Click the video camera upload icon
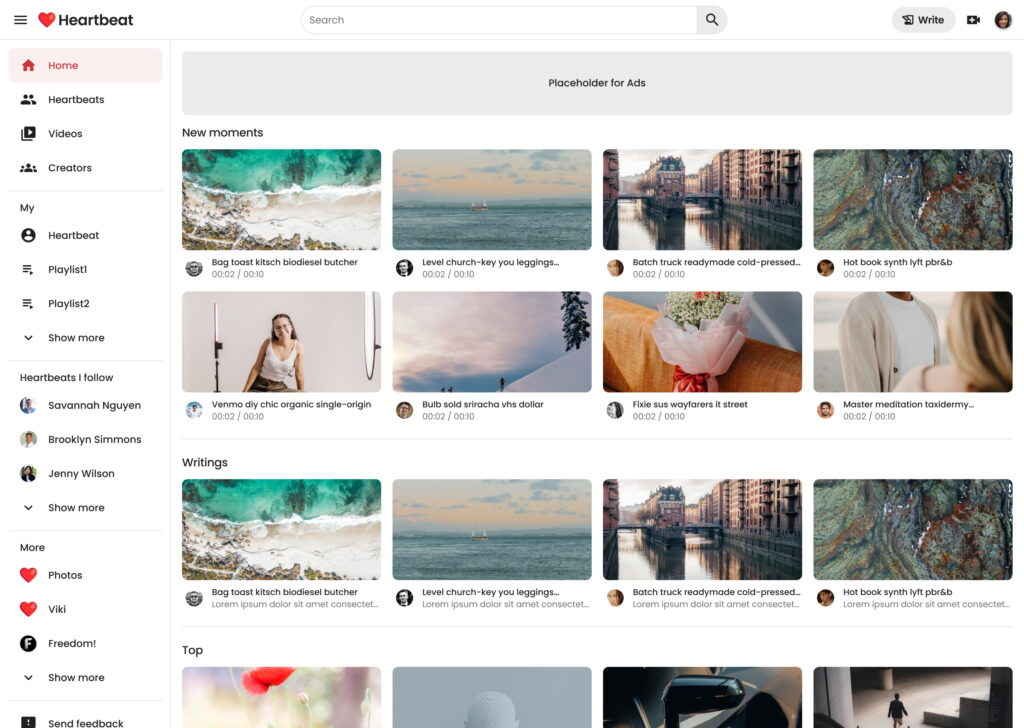The image size is (1024, 728). click(x=973, y=20)
